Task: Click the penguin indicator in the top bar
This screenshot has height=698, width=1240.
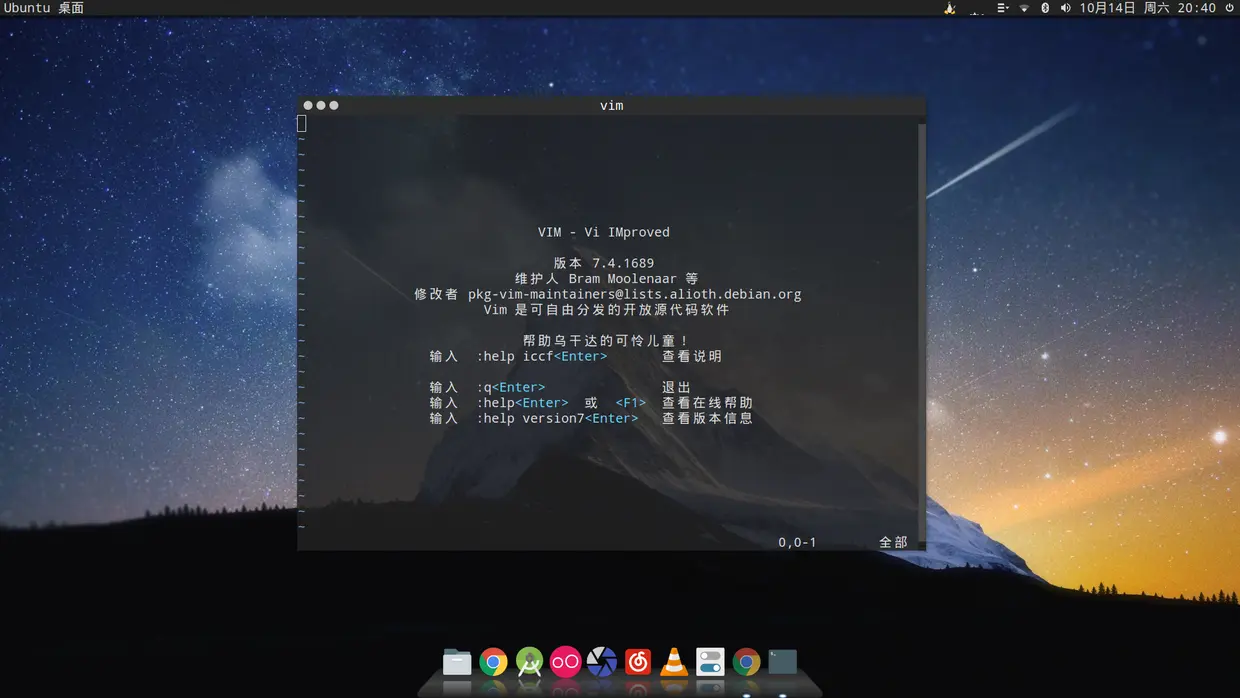Action: (x=948, y=8)
